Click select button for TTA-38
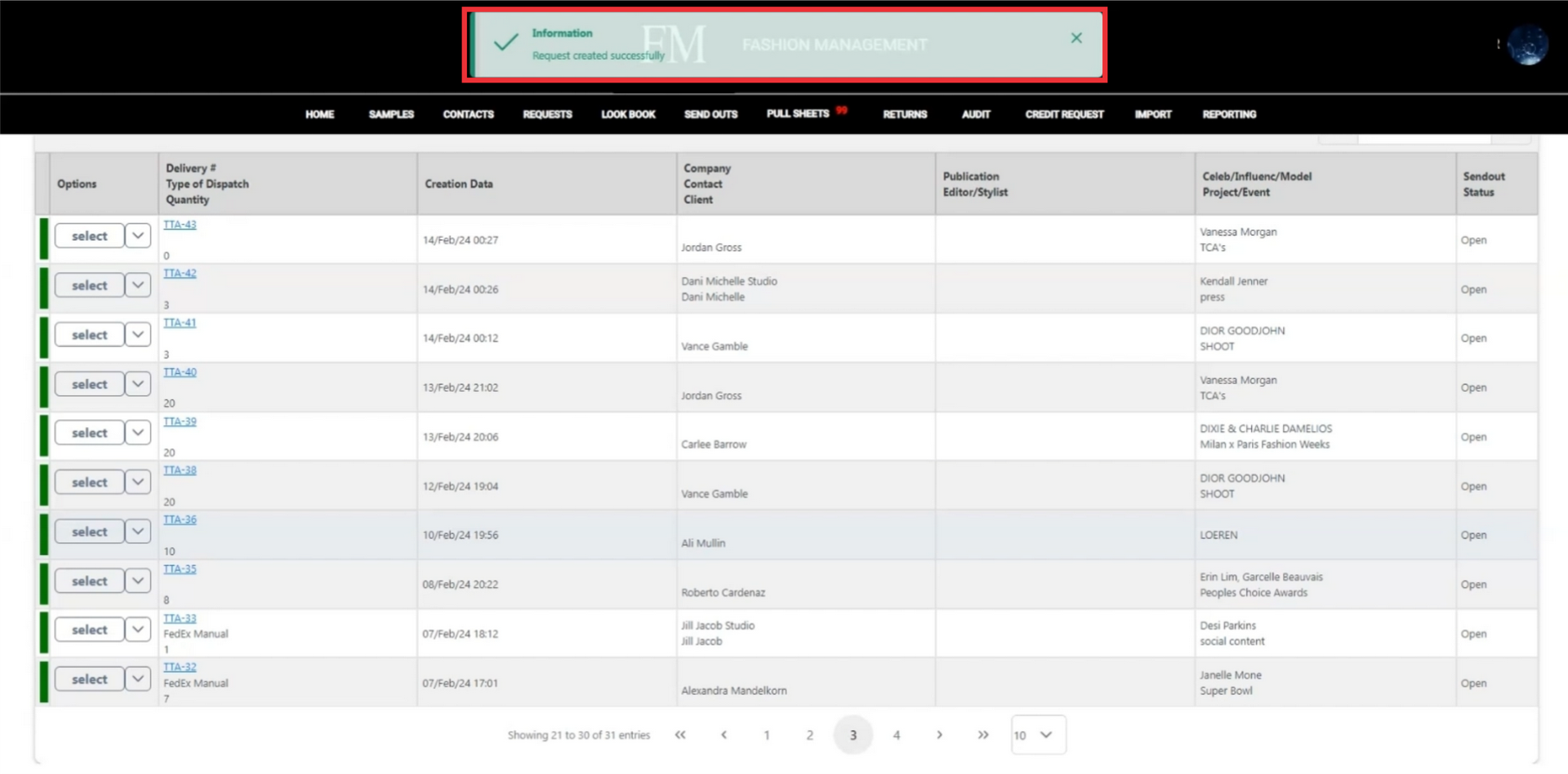The width and height of the screenshot is (1568, 774). tap(89, 483)
